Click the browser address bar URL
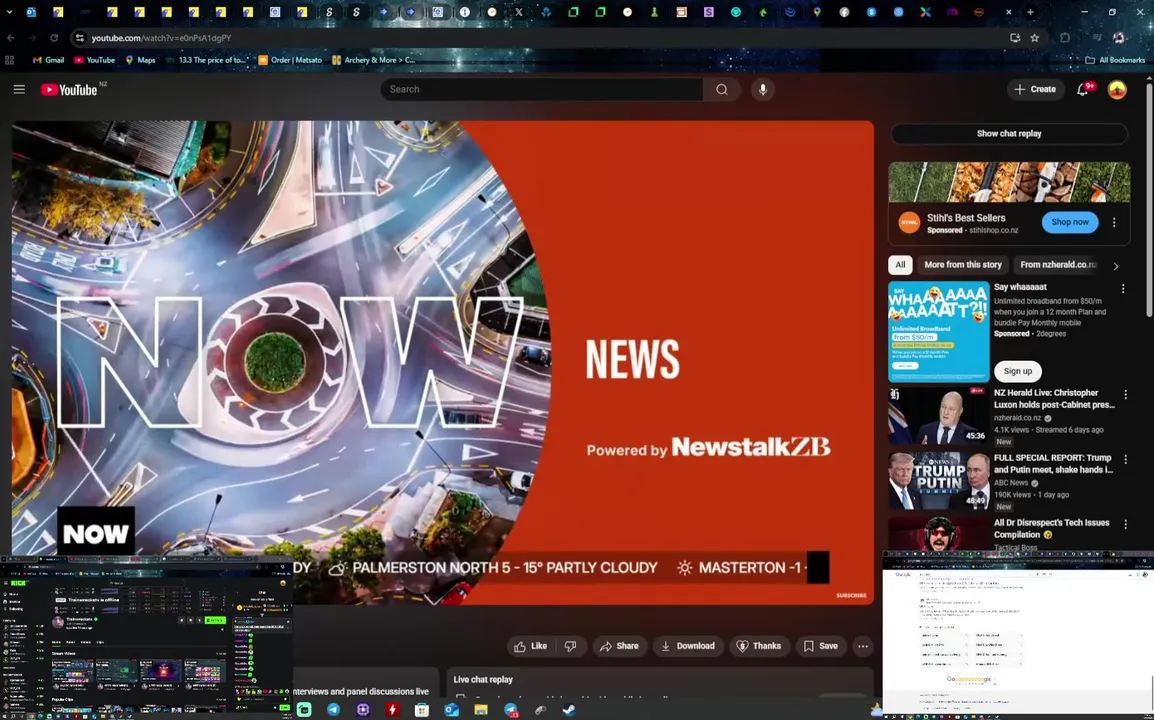This screenshot has width=1154, height=720. [x=160, y=38]
